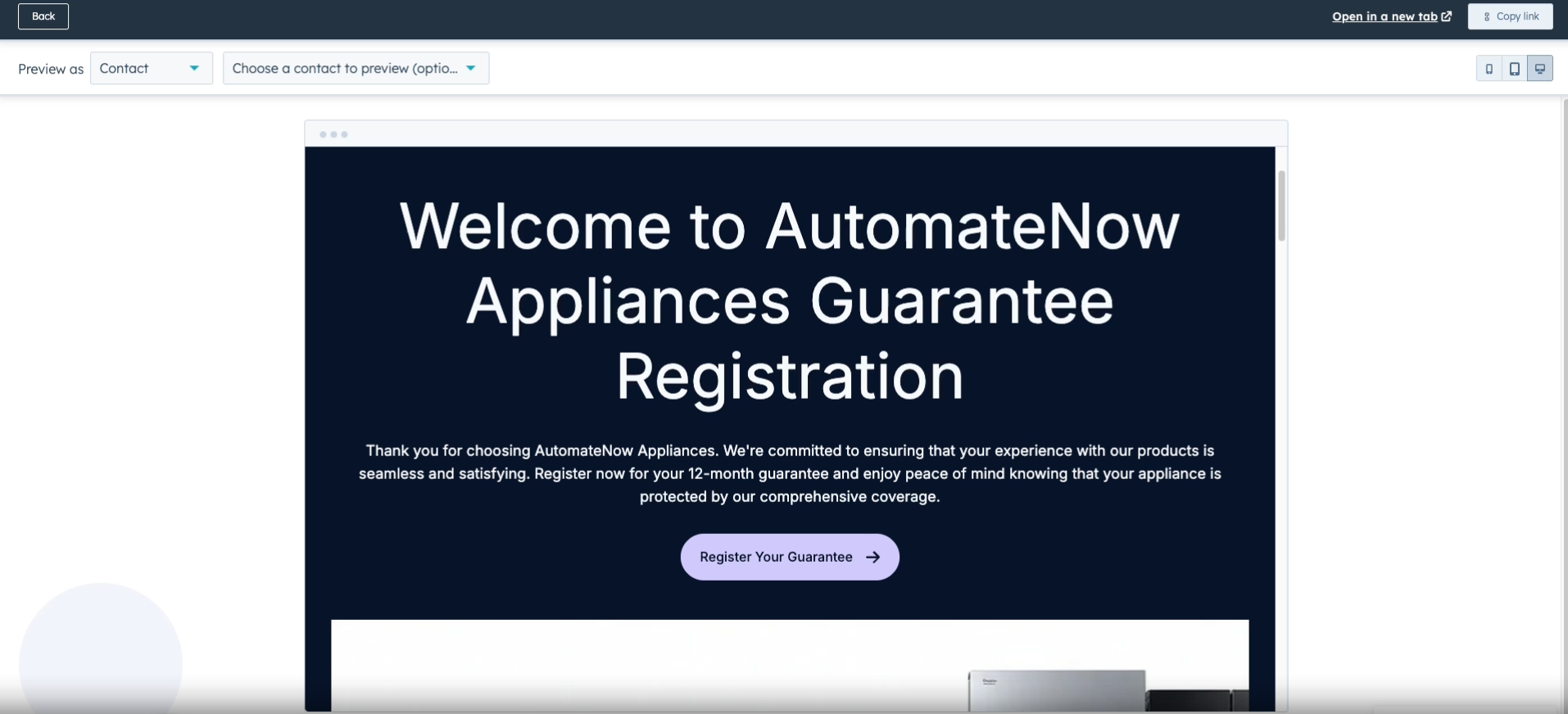
Task: Switch to tablet preview mode
Action: 1514,69
